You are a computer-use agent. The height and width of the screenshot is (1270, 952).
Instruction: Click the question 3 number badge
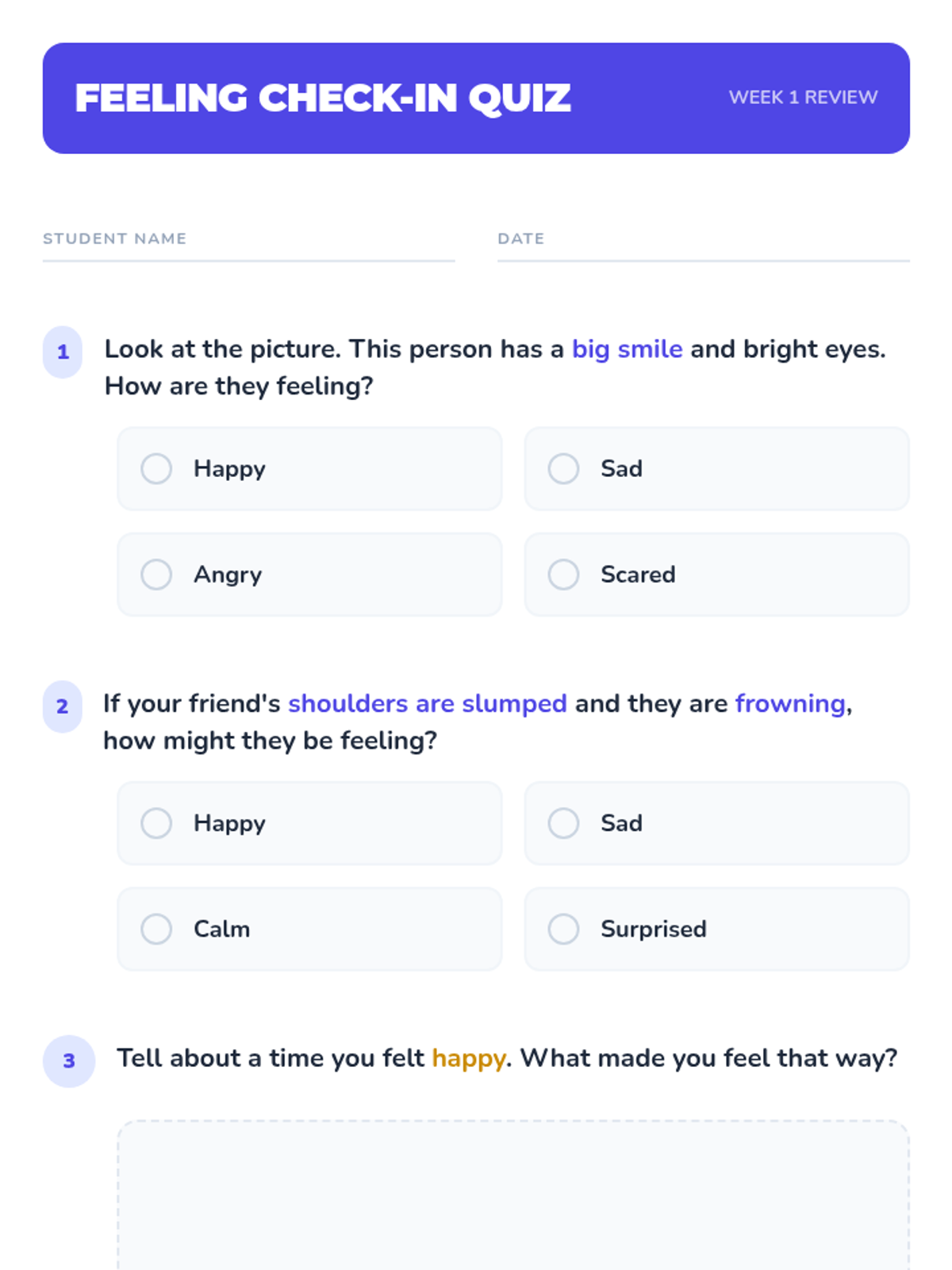[69, 1060]
